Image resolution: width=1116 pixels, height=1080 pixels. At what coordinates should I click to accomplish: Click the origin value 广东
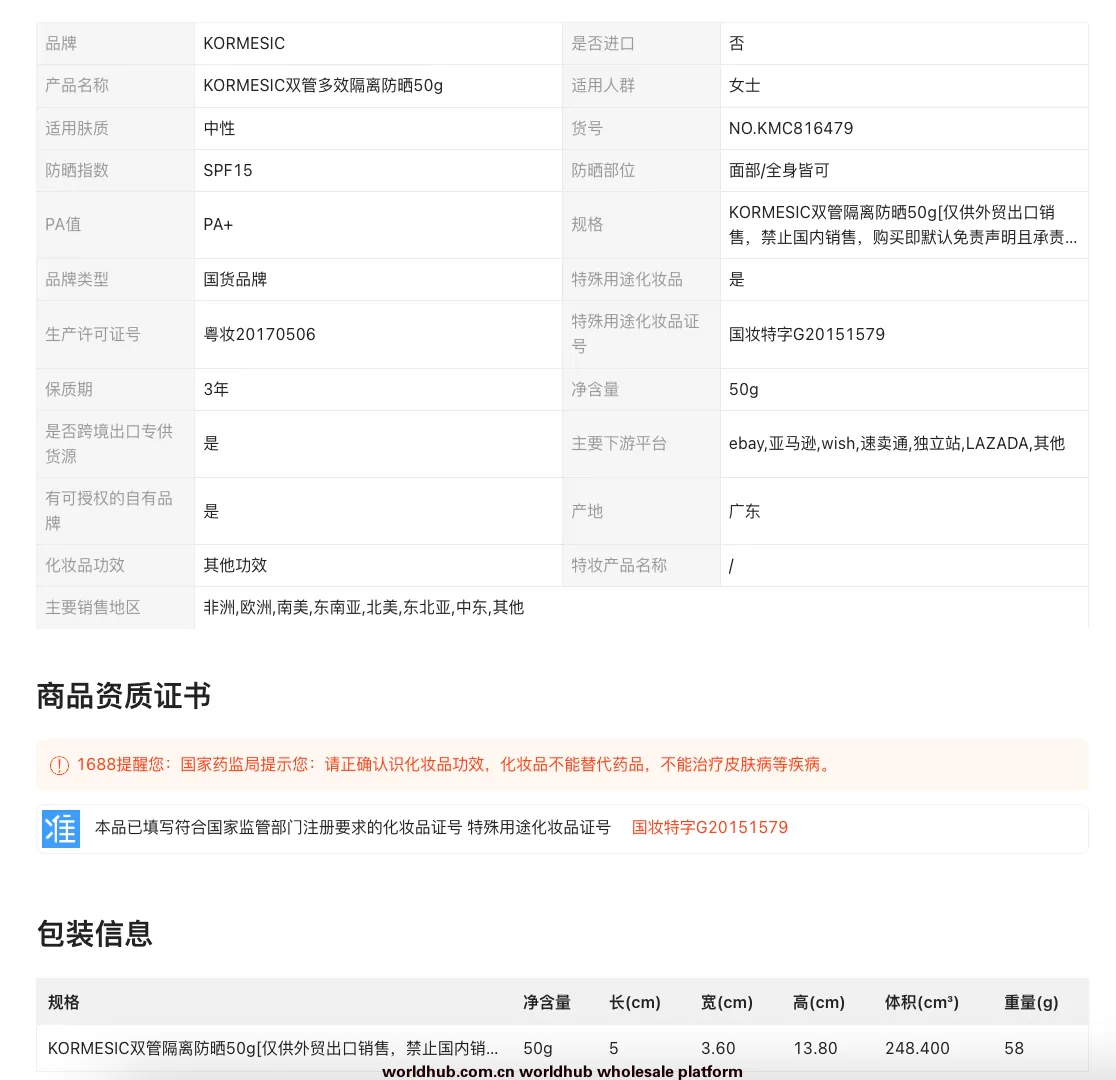pyautogui.click(x=744, y=511)
